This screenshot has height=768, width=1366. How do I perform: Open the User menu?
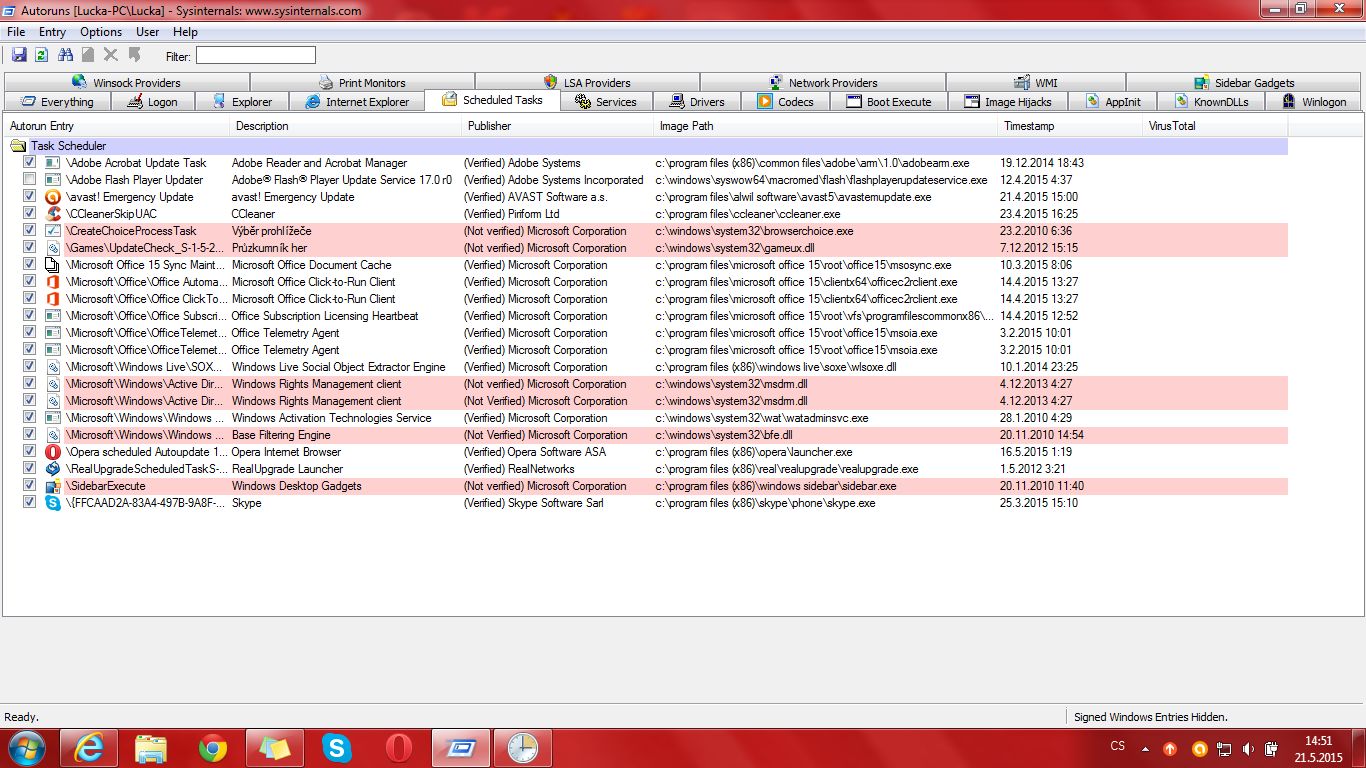point(147,32)
